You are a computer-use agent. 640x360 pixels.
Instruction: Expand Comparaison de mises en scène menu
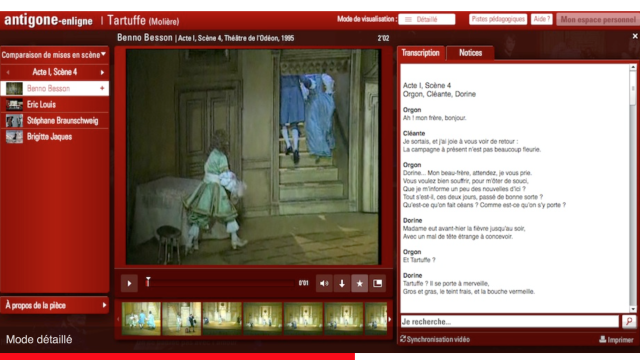[x=54, y=55]
